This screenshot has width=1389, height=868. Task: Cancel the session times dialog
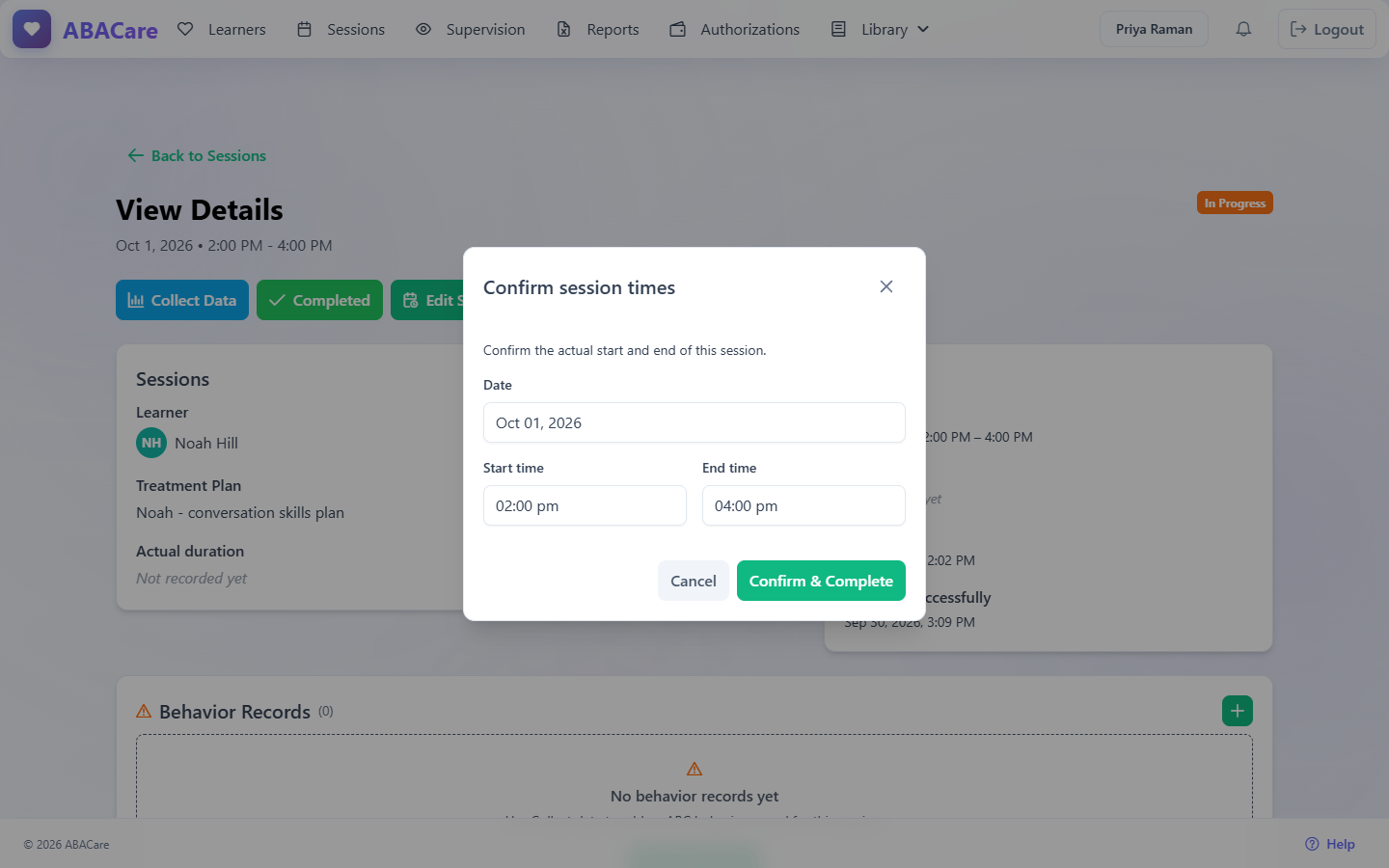694,581
